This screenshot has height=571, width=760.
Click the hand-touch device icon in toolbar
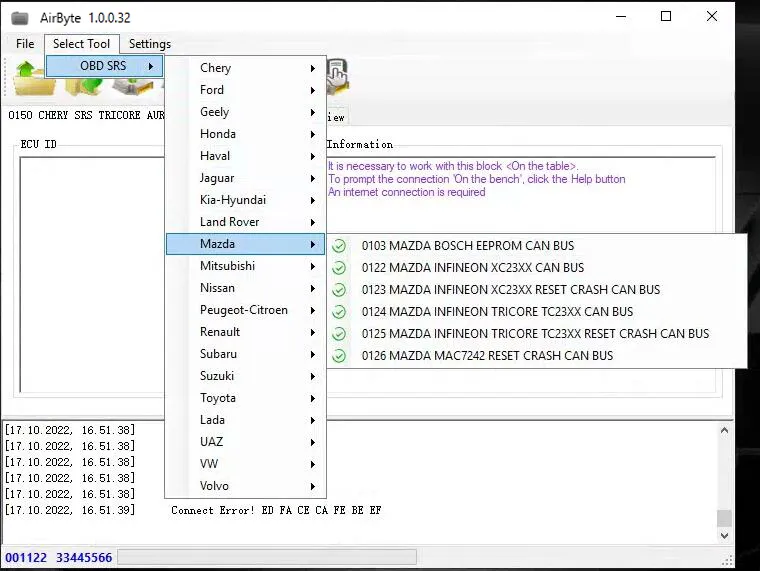point(337,75)
